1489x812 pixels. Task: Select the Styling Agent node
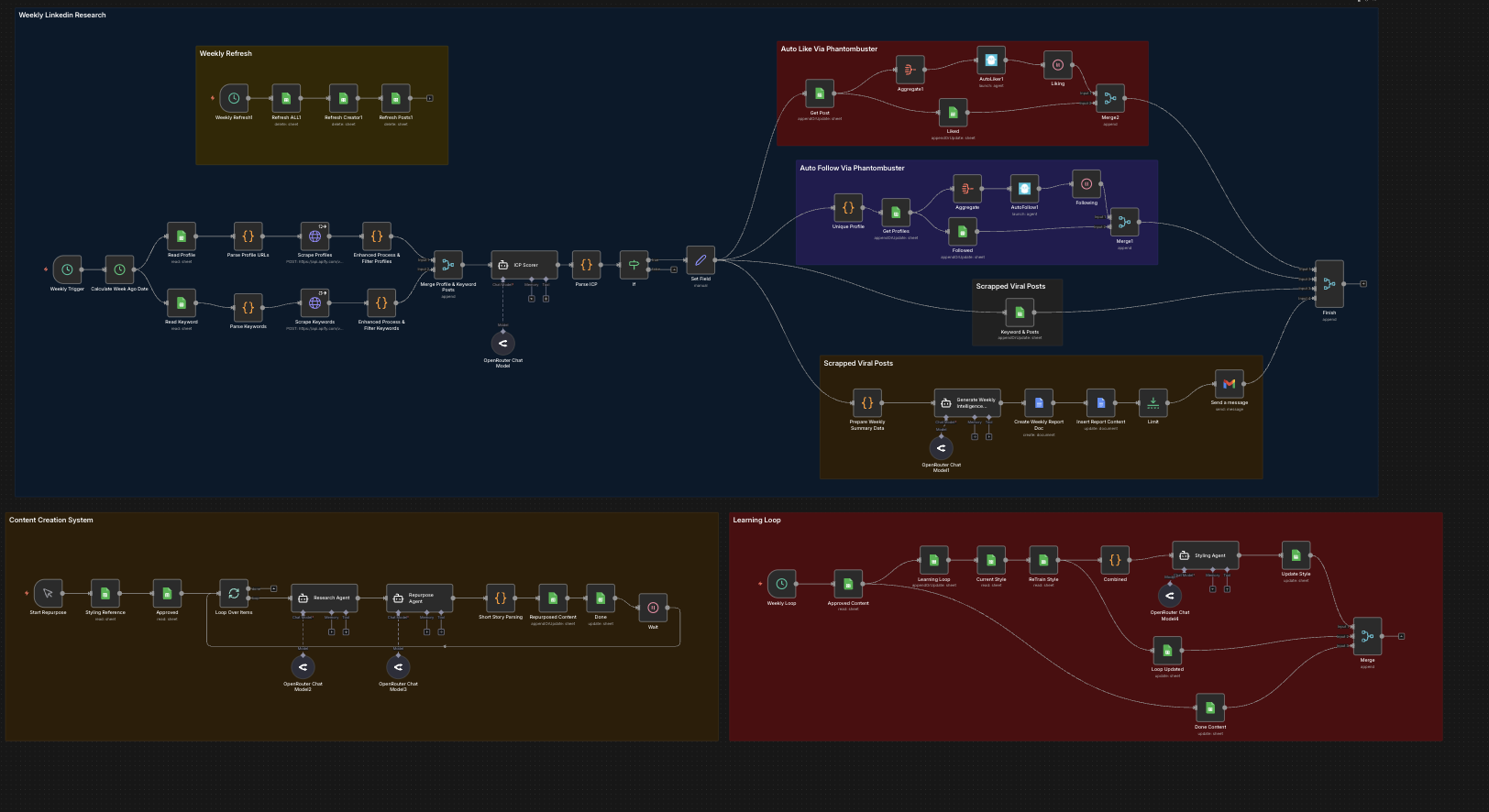(x=1205, y=555)
